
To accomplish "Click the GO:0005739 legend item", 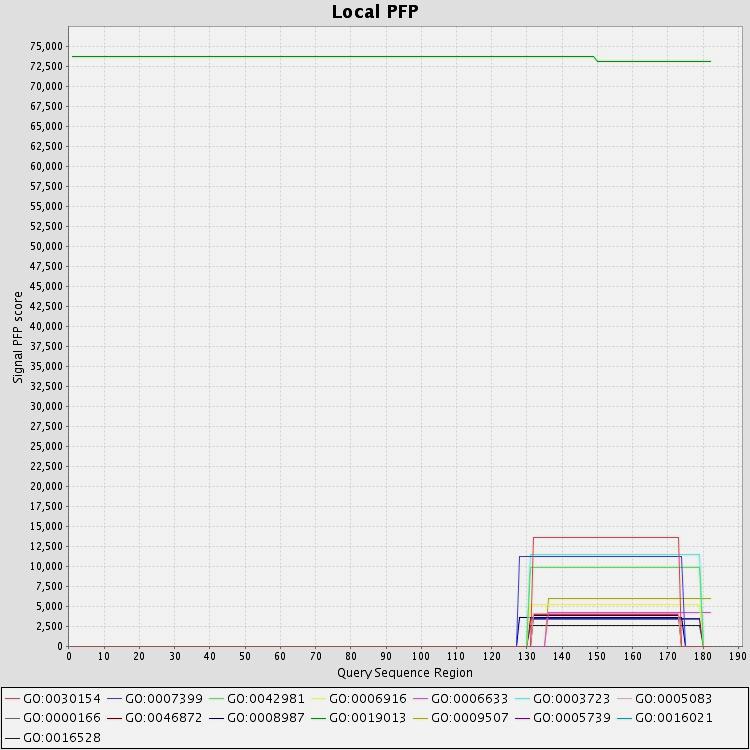I will pos(562,718).
